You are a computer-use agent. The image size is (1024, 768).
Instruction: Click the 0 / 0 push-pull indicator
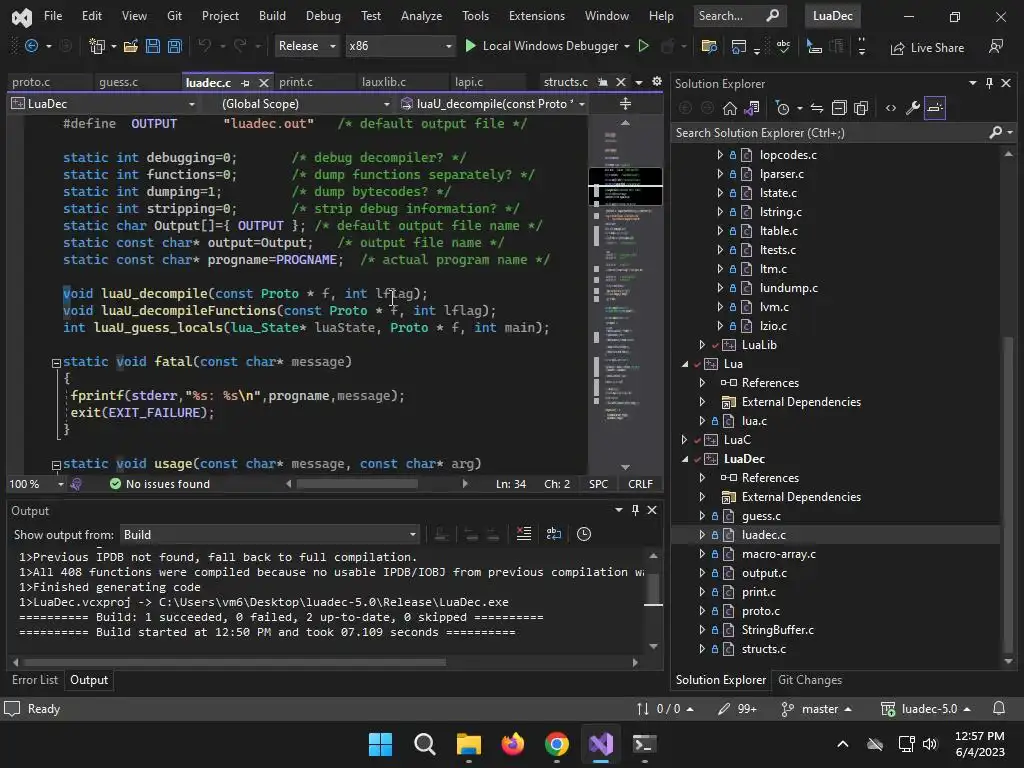click(x=665, y=709)
